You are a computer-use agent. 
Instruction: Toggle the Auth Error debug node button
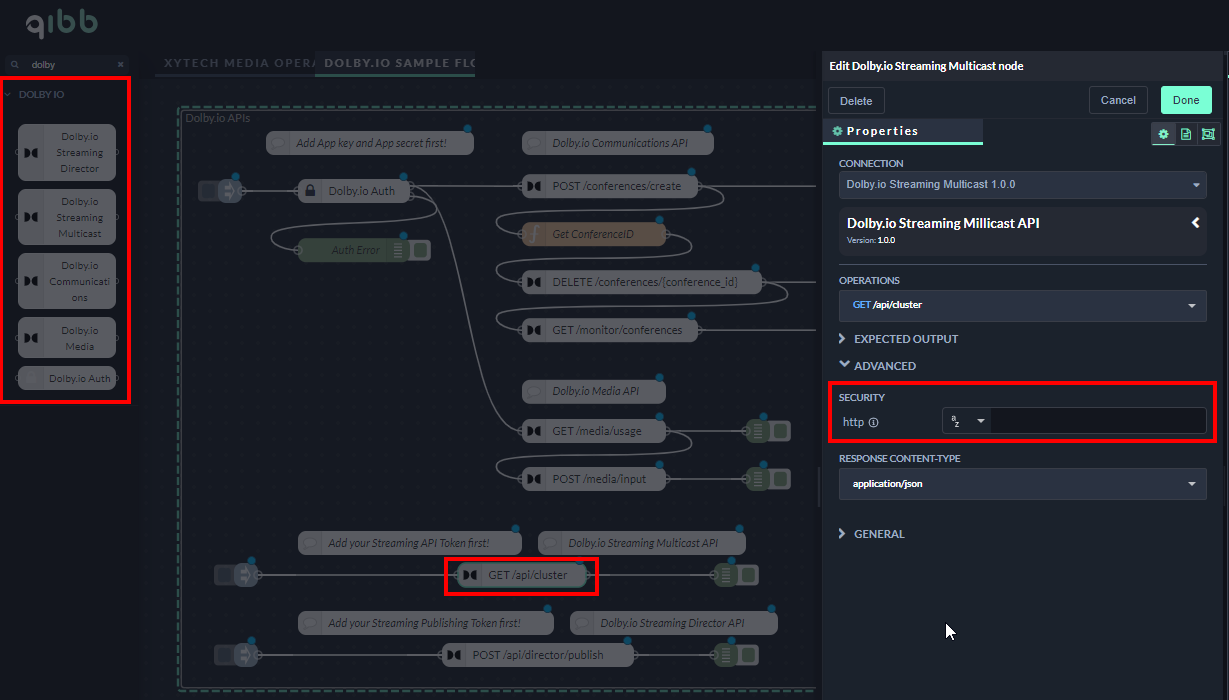coord(421,250)
